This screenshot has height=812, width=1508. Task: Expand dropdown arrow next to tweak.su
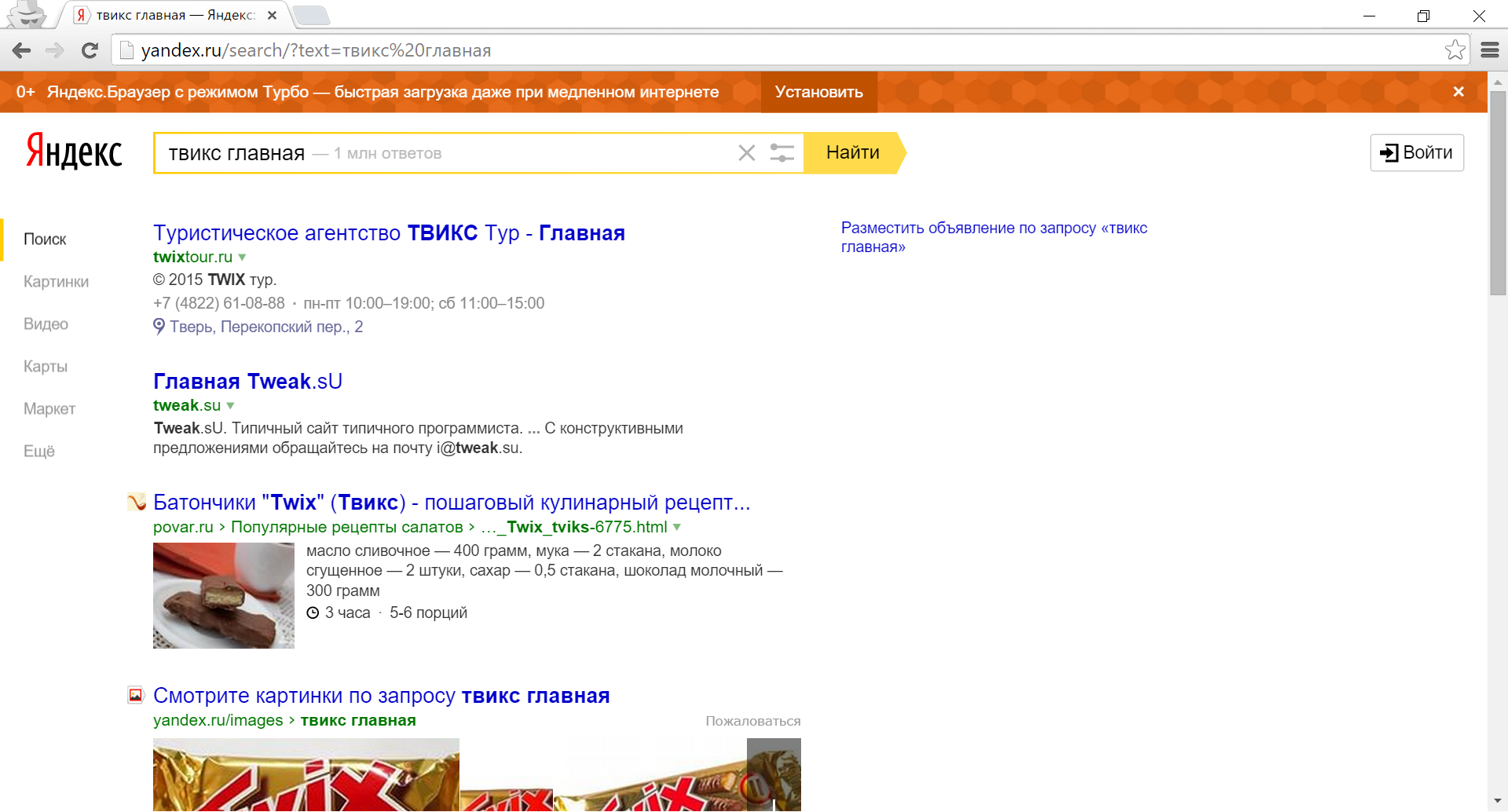(230, 406)
